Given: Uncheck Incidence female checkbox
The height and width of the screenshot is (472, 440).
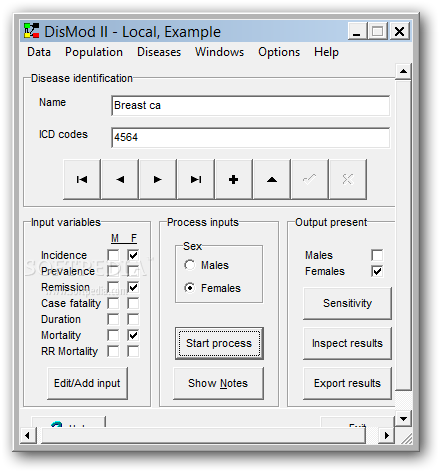Looking at the screenshot, I should (x=133, y=255).
